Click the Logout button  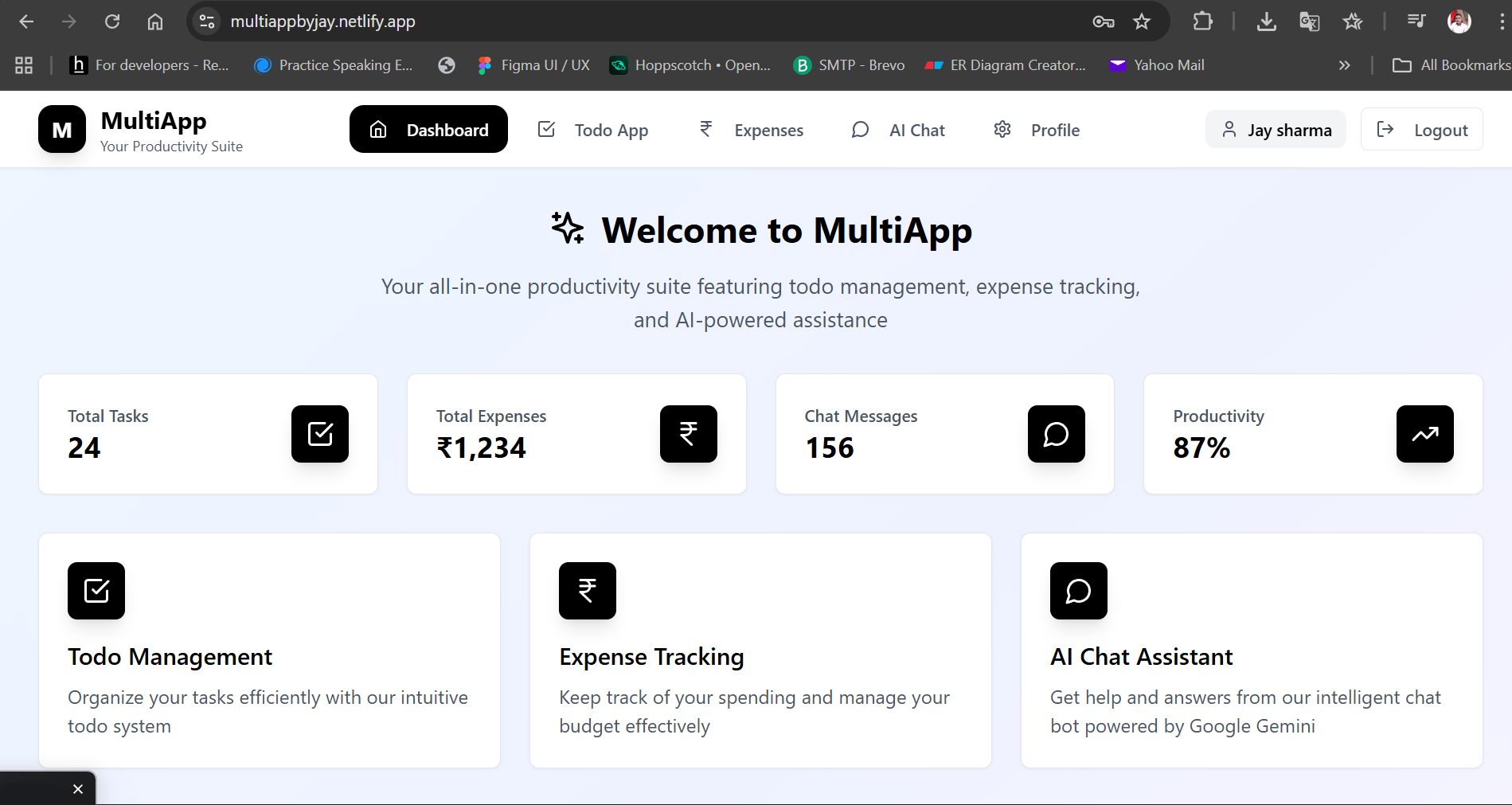[1421, 129]
